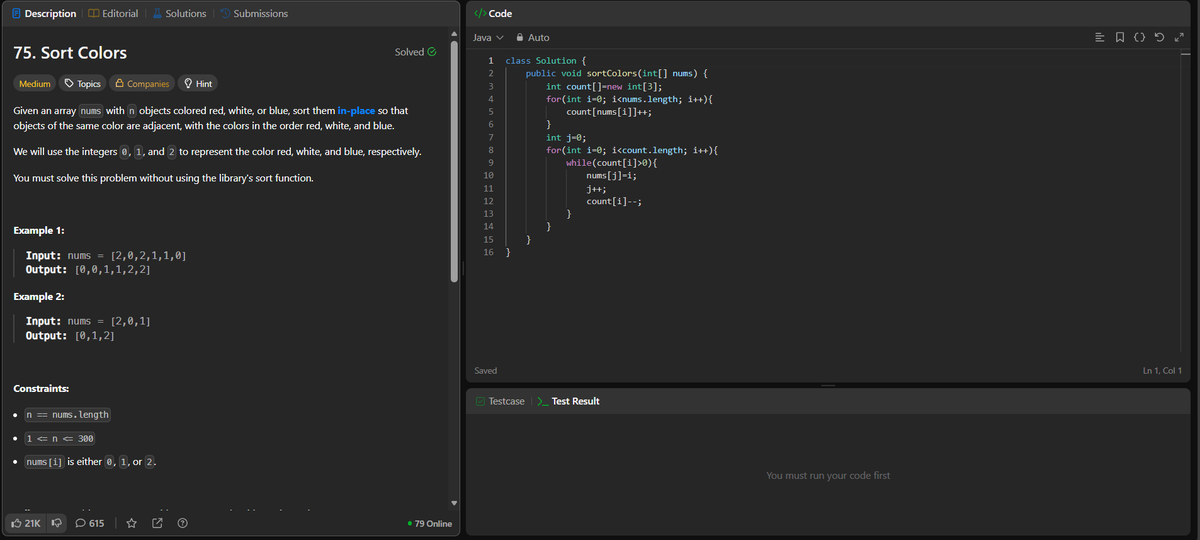Click the '75. Sort Colors' title
1200x540 pixels.
(70, 52)
